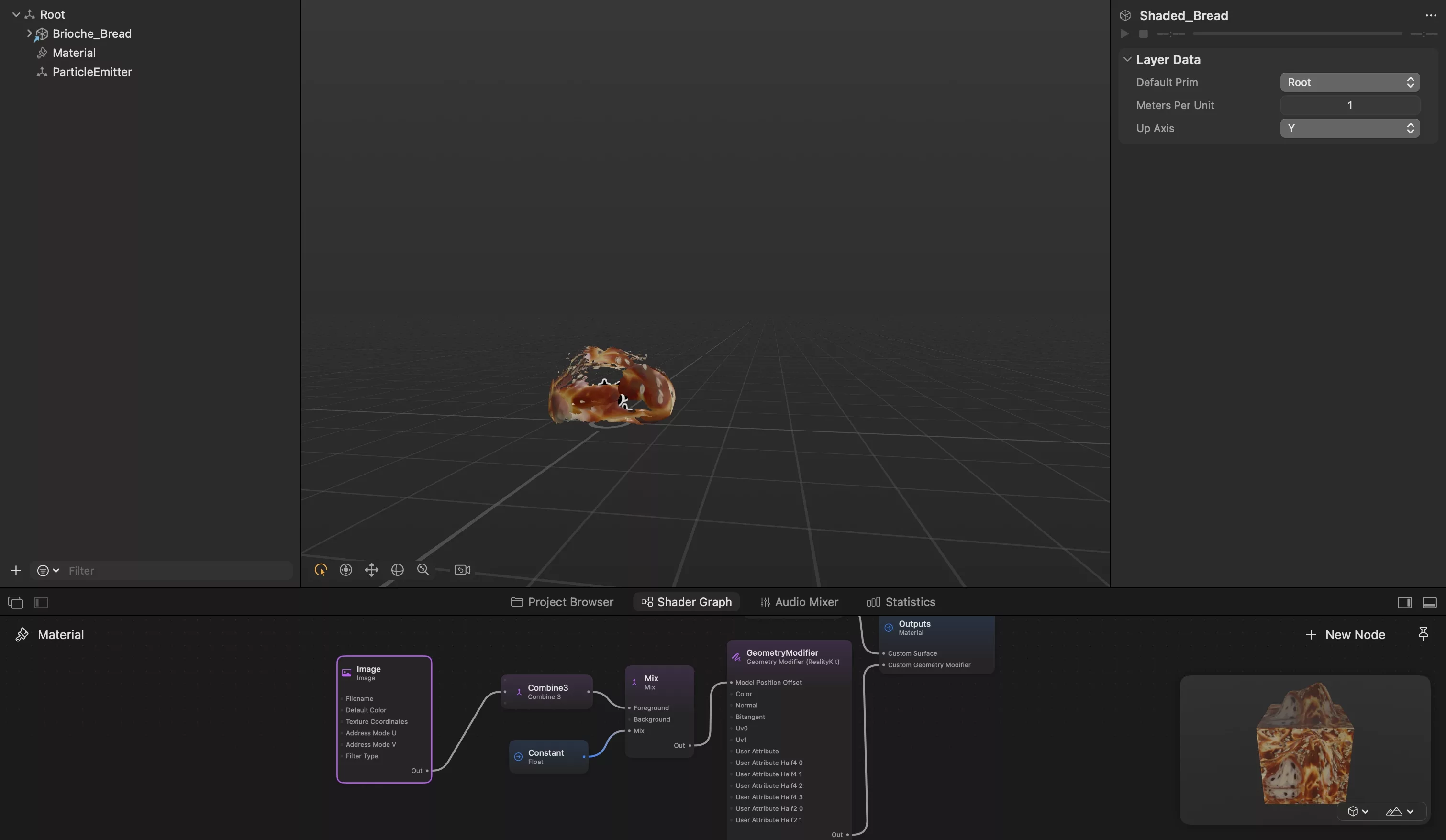The width and height of the screenshot is (1446, 840).
Task: Choose the orbit target viewport tool
Action: coord(346,570)
